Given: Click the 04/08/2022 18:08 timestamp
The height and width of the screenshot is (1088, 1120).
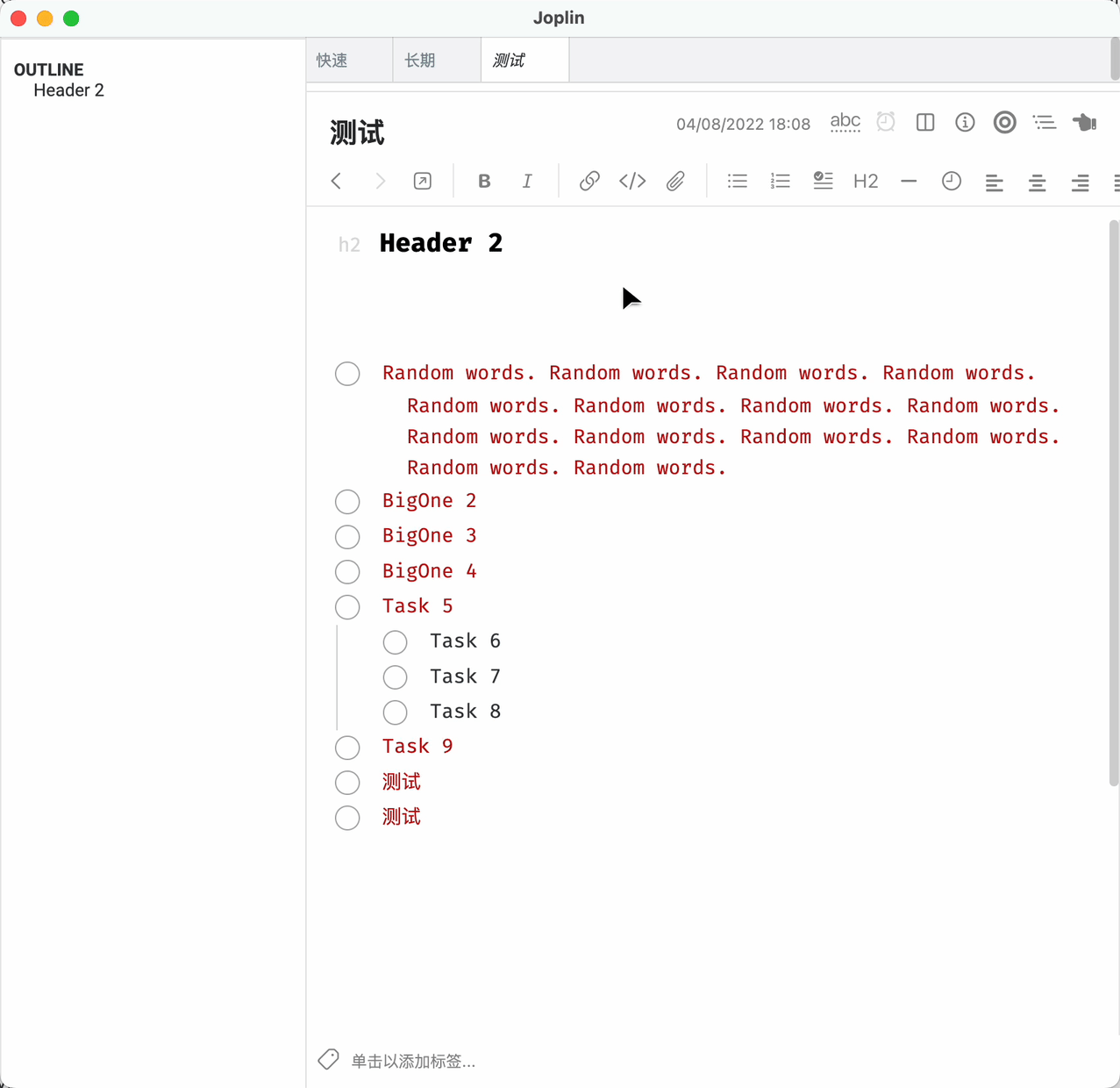Looking at the screenshot, I should [743, 124].
